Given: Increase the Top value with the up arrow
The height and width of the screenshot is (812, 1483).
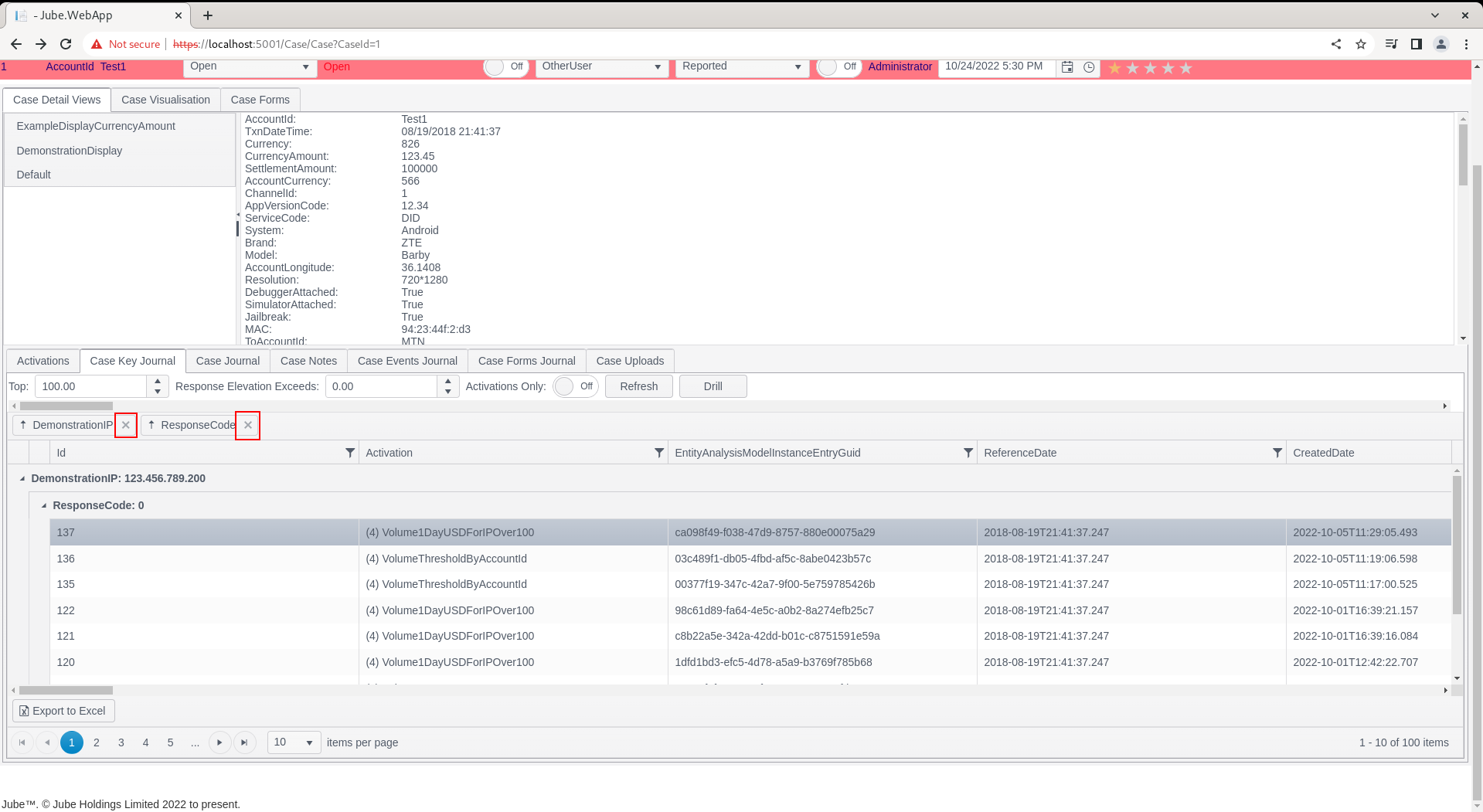Looking at the screenshot, I should (x=158, y=381).
